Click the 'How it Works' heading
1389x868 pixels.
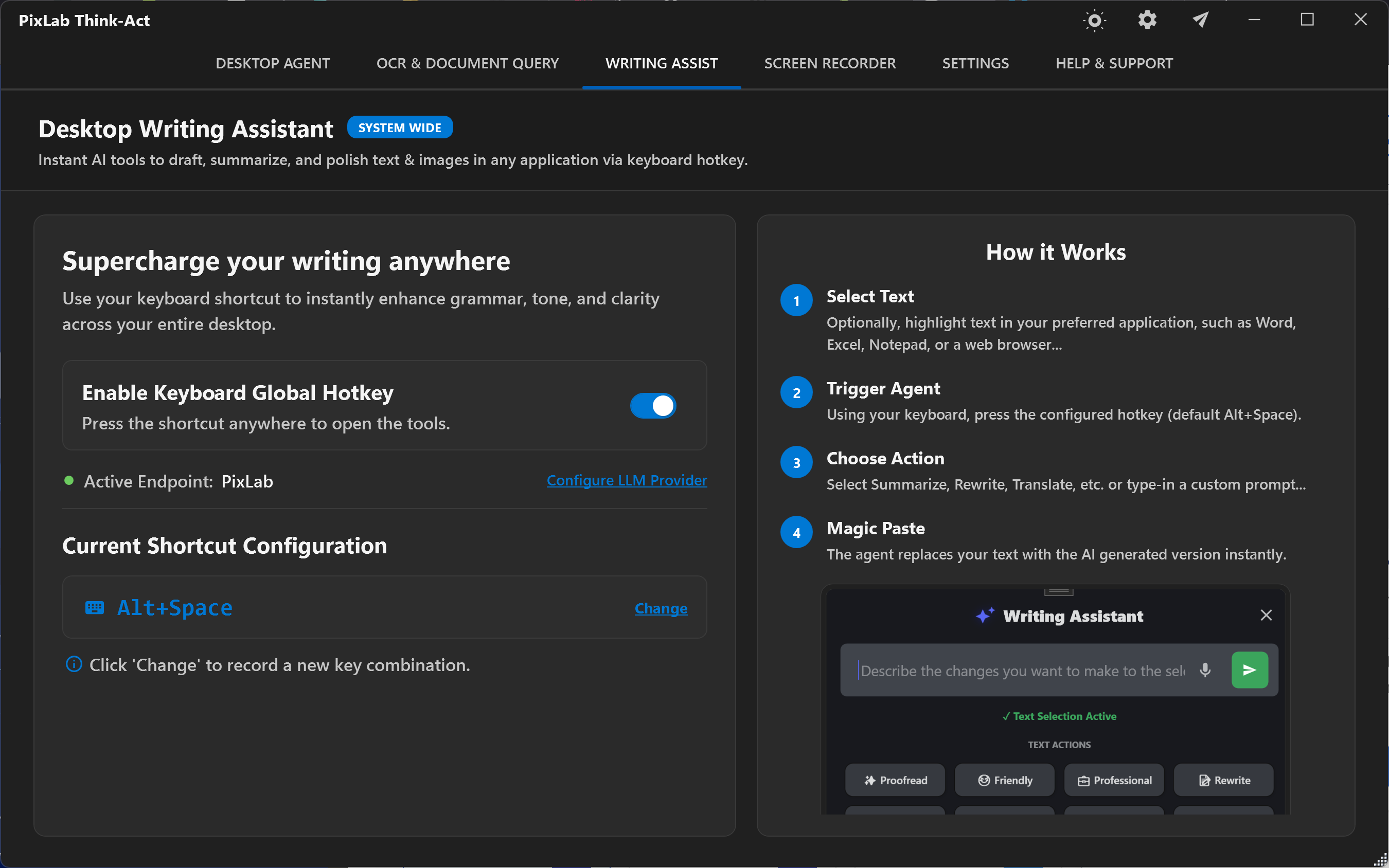[x=1056, y=252]
